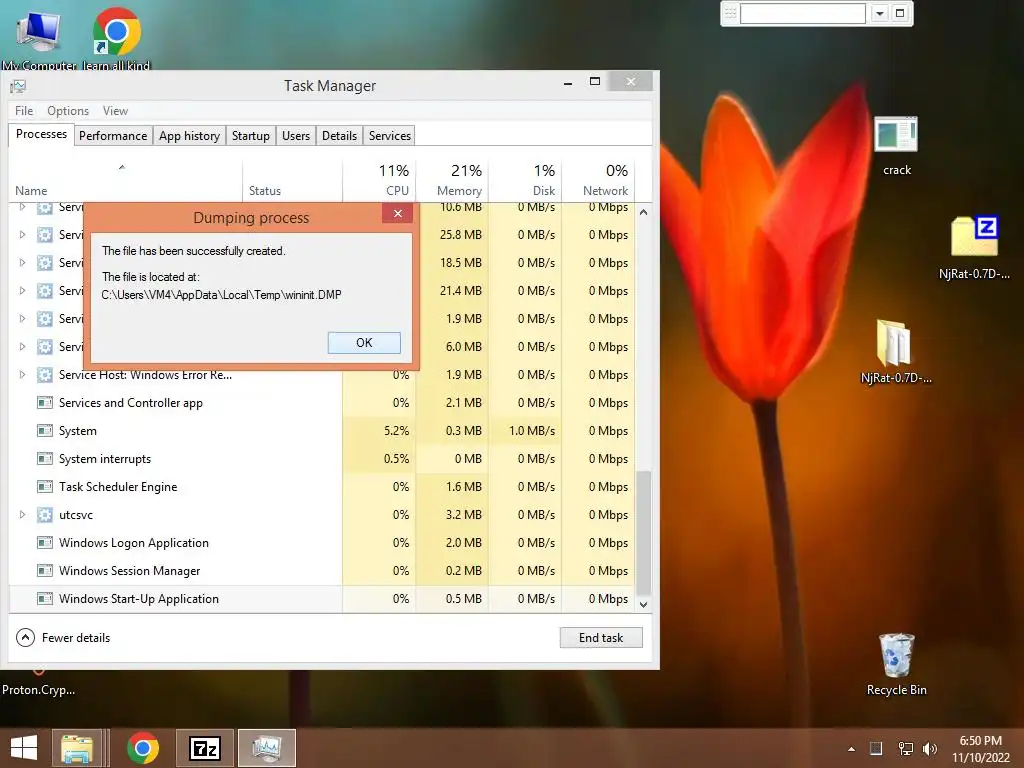Sort by the Name column header
The image size is (1024, 768).
click(125, 180)
